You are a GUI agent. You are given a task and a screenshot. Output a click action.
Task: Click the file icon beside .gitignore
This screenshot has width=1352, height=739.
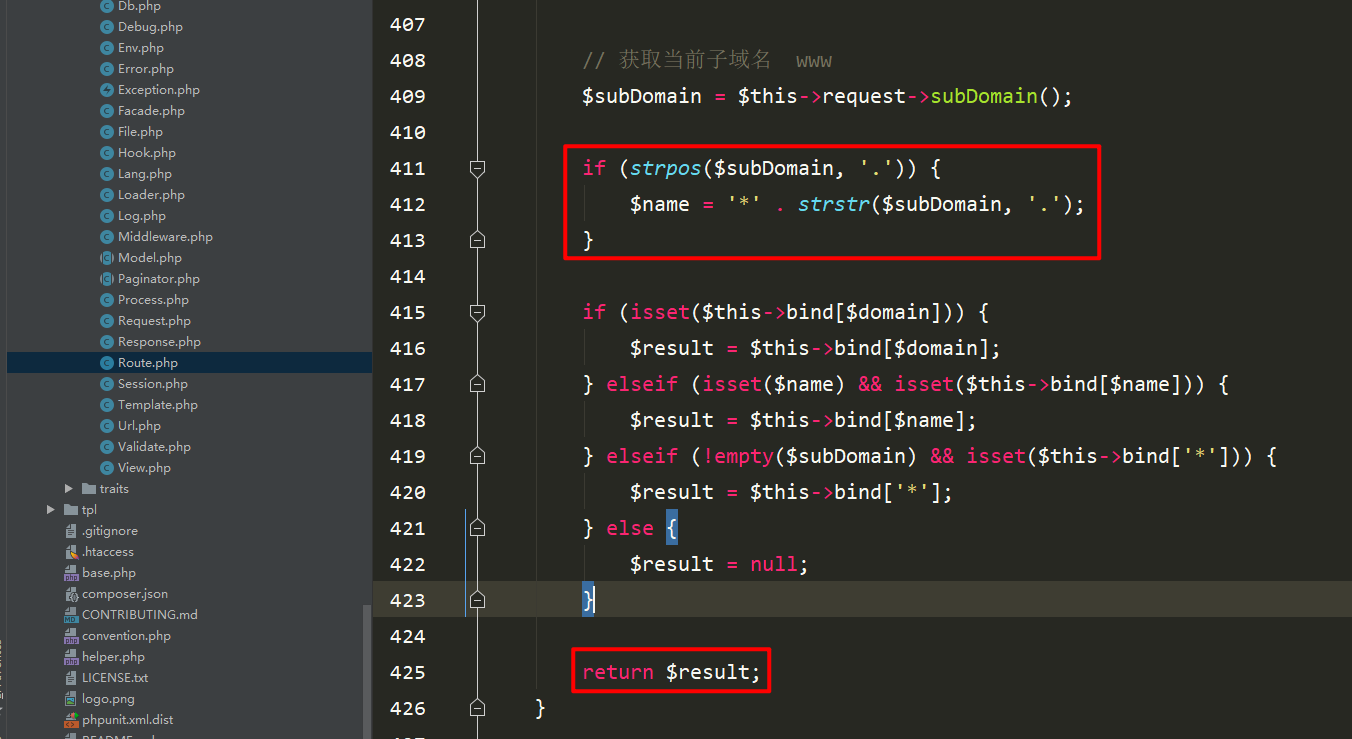pos(71,531)
